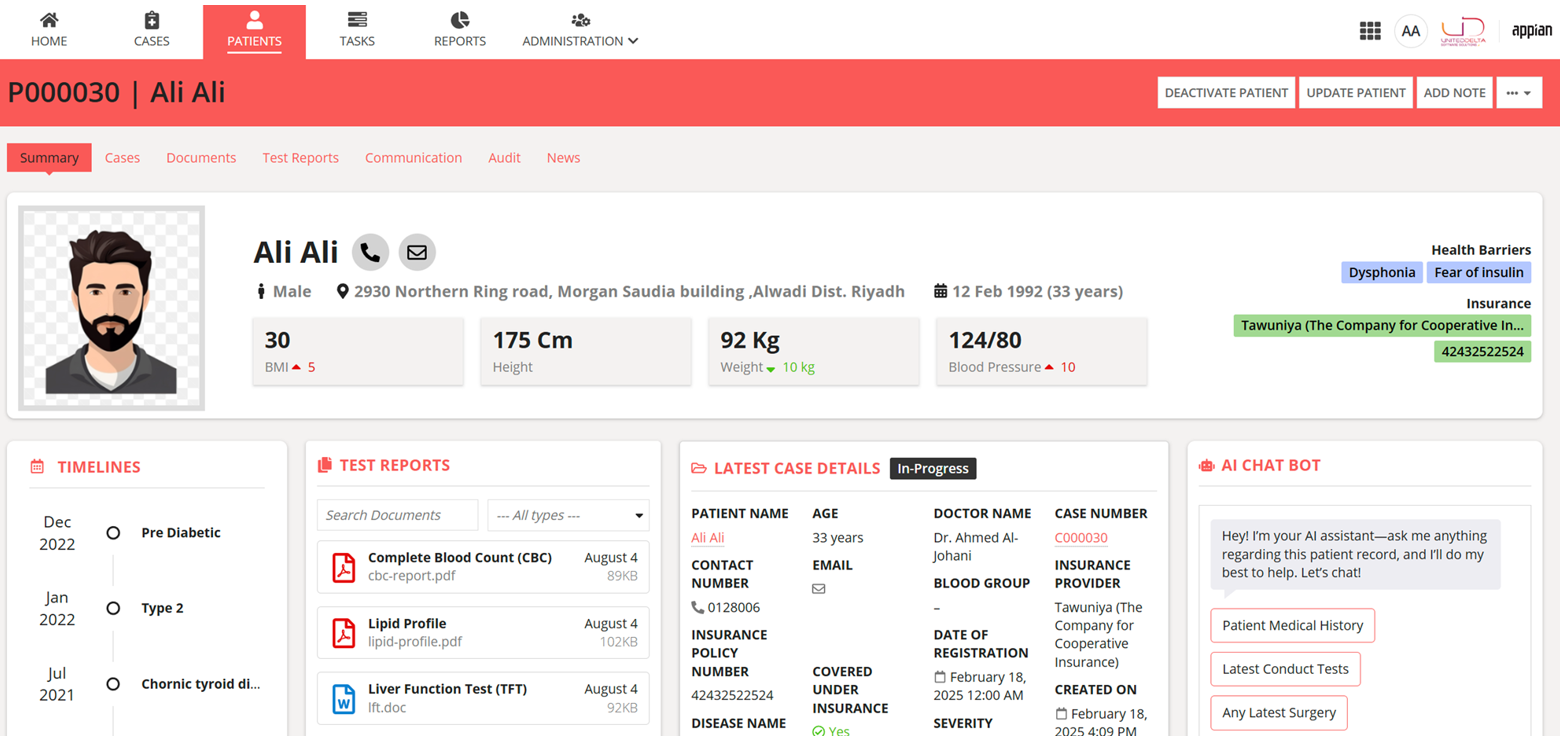1560x736 pixels.
Task: Switch to the Summary tab
Action: pos(49,158)
